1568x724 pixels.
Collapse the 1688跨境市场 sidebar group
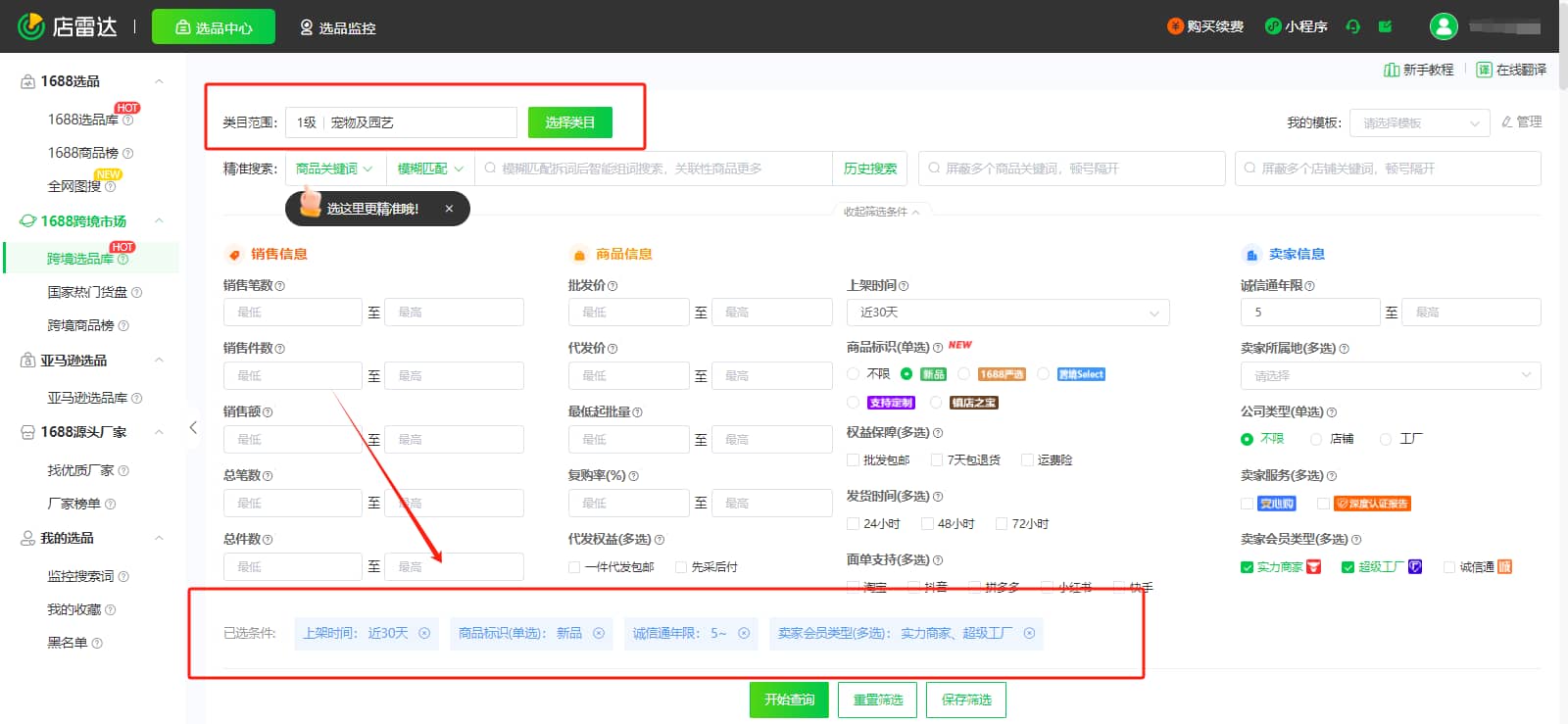(159, 221)
